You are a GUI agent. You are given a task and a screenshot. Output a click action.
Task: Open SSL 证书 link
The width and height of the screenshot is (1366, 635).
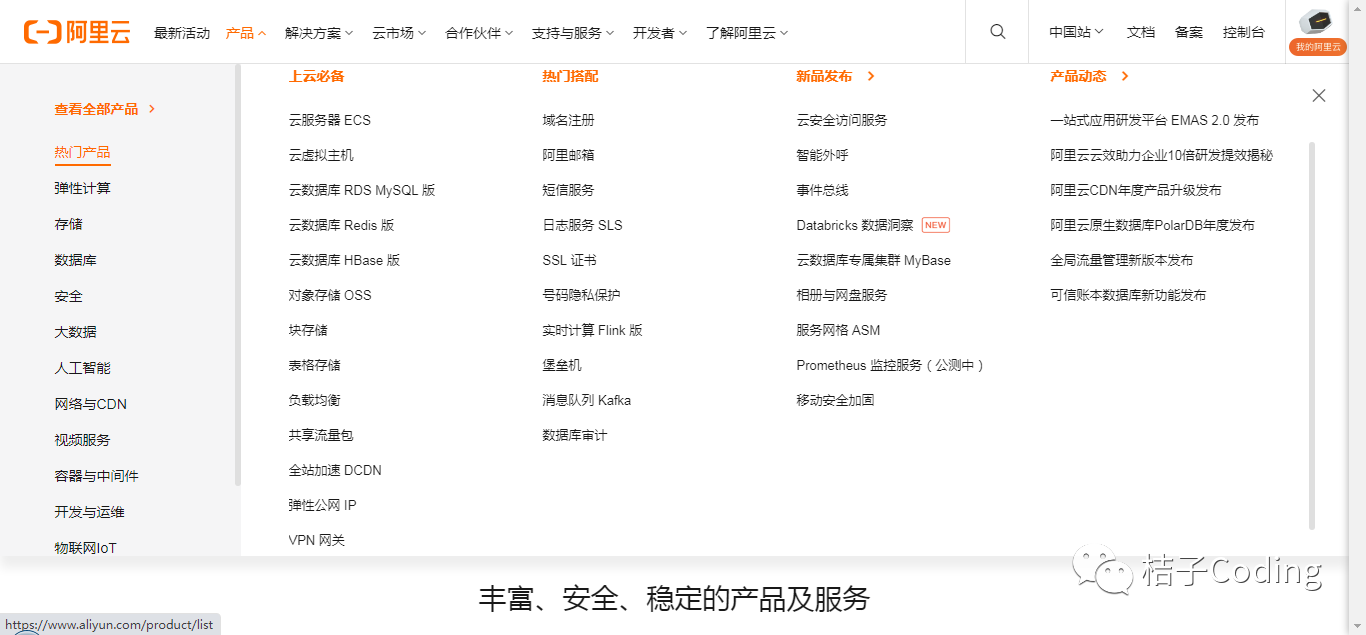point(569,260)
